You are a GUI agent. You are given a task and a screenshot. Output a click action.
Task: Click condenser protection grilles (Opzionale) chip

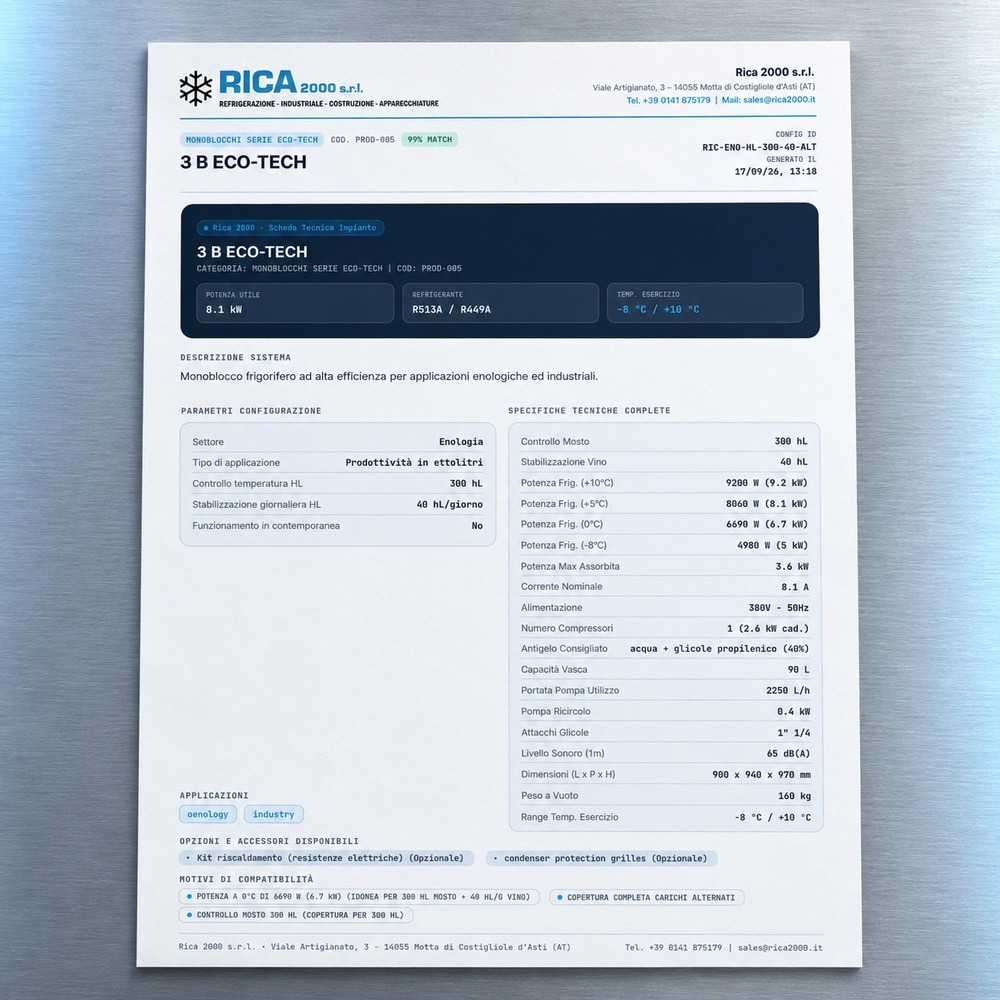tap(602, 858)
